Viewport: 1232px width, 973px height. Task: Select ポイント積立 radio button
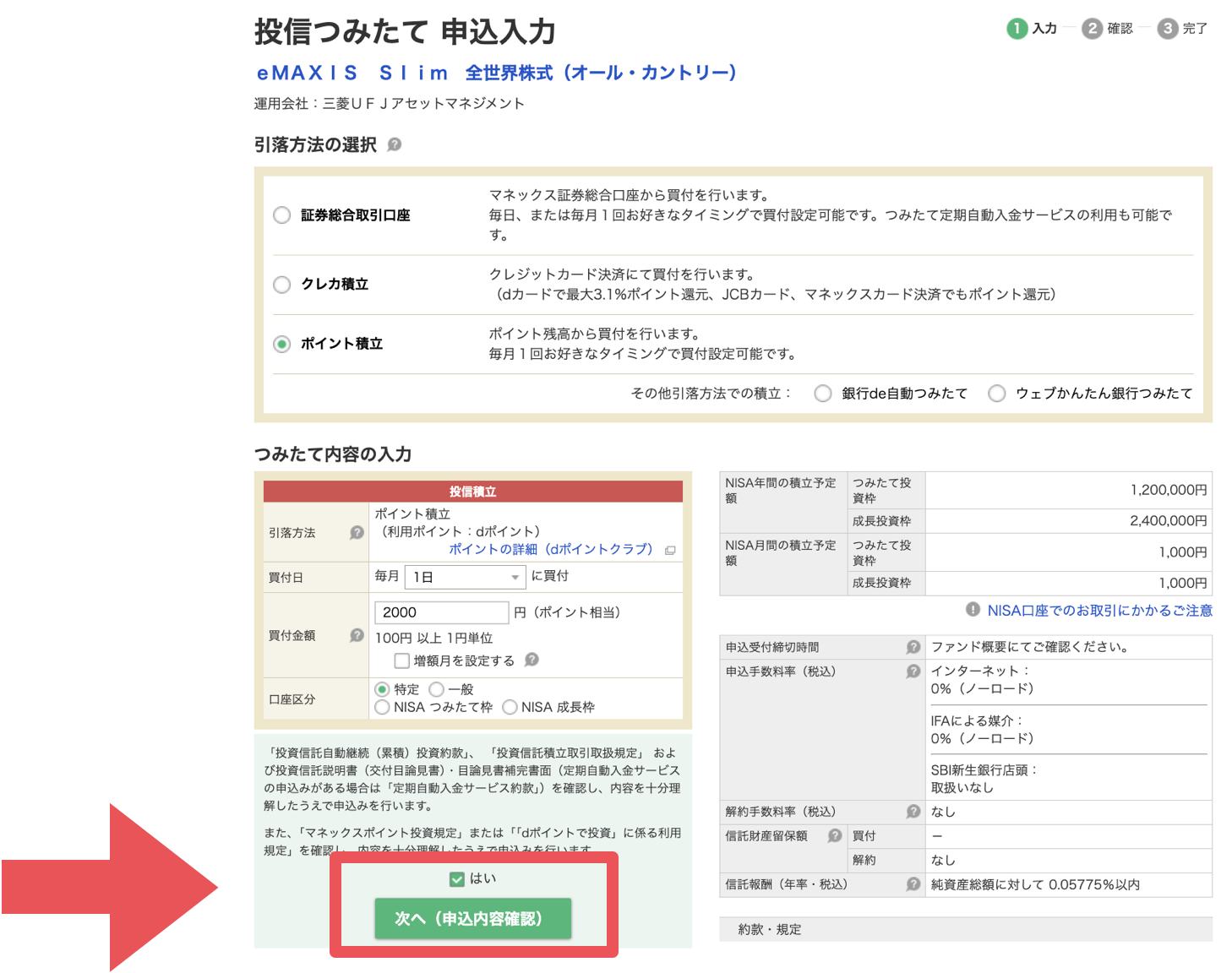[282, 344]
